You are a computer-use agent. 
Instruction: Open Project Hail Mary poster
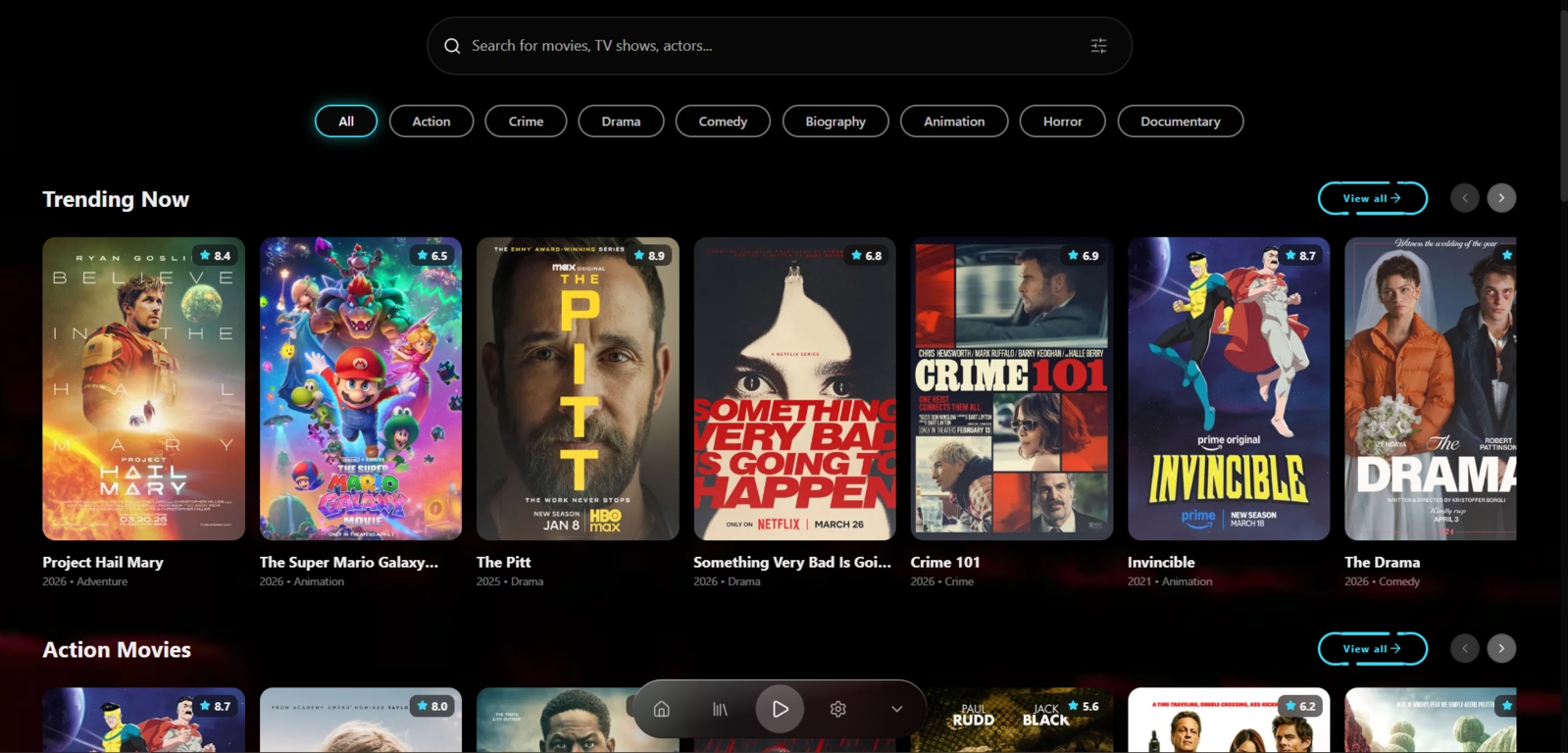pyautogui.click(x=143, y=388)
